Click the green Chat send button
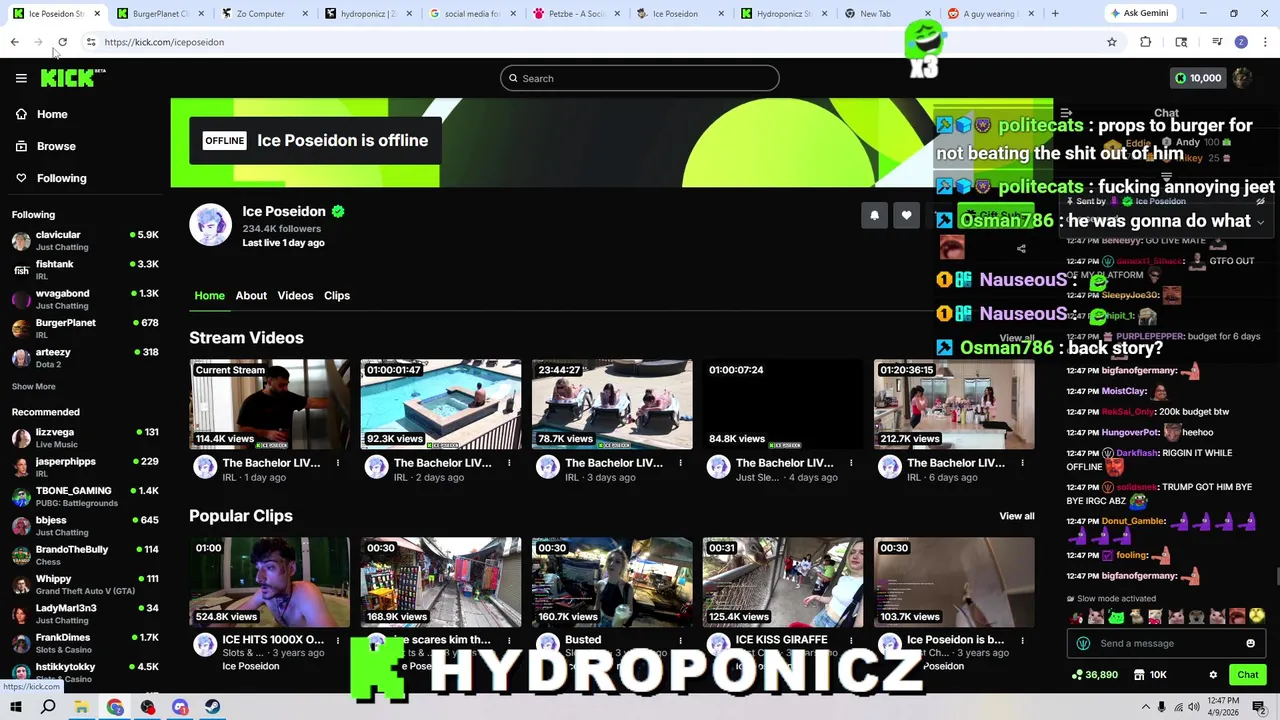1280x720 pixels. pos(1247,675)
